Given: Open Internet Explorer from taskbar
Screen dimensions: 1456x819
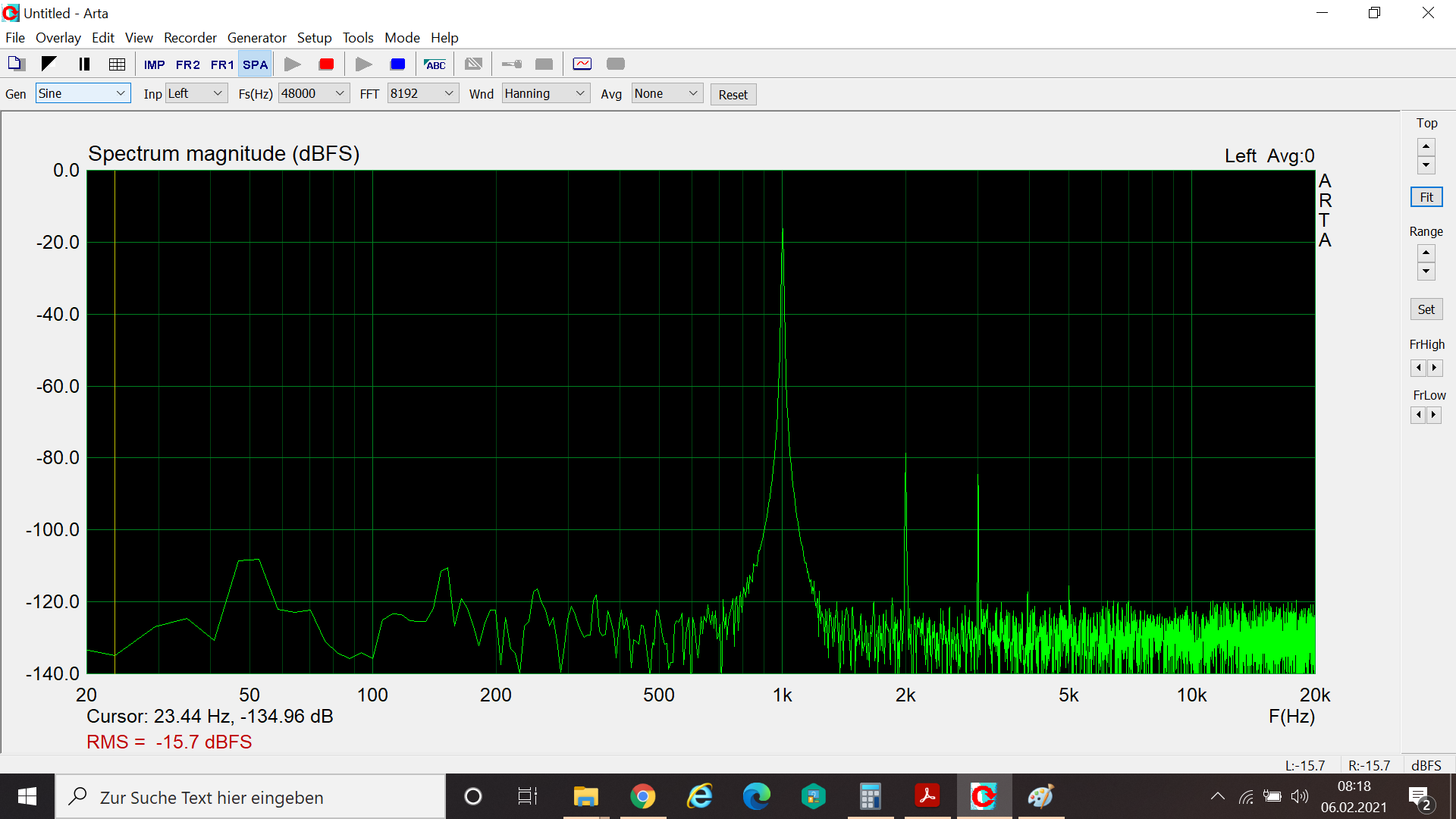Looking at the screenshot, I should click(x=699, y=796).
